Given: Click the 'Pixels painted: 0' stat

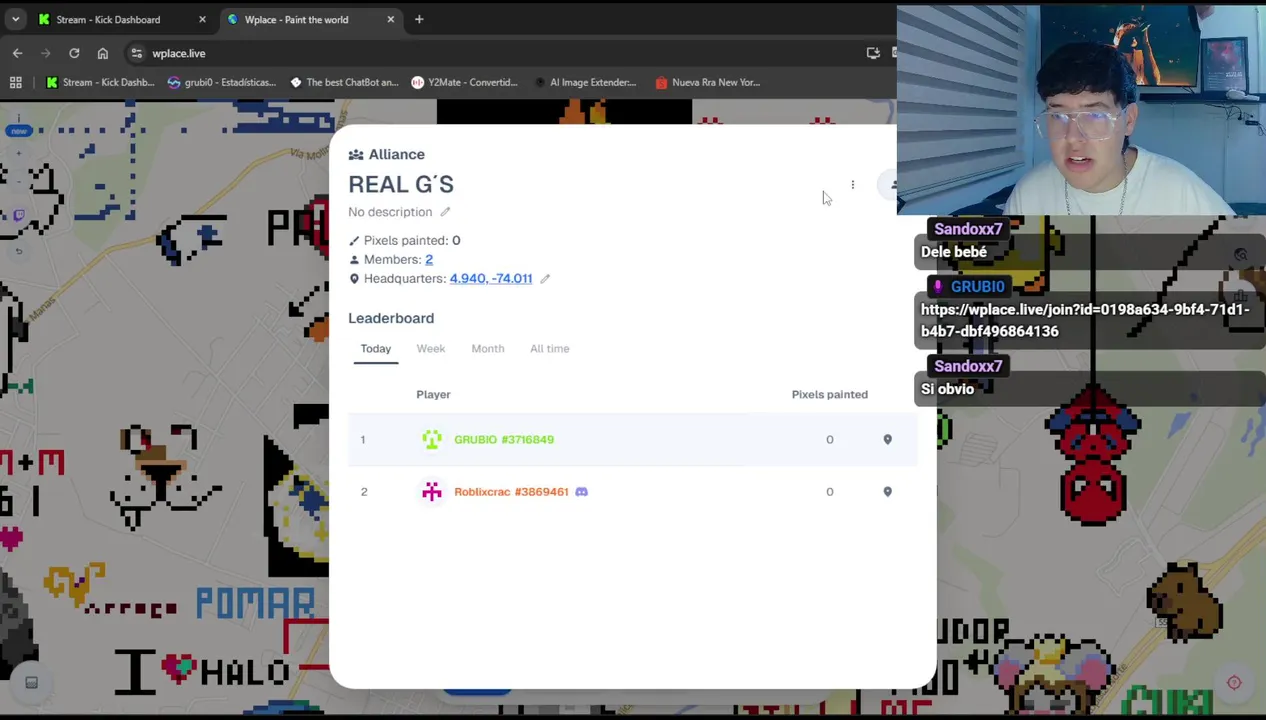Looking at the screenshot, I should point(404,241).
